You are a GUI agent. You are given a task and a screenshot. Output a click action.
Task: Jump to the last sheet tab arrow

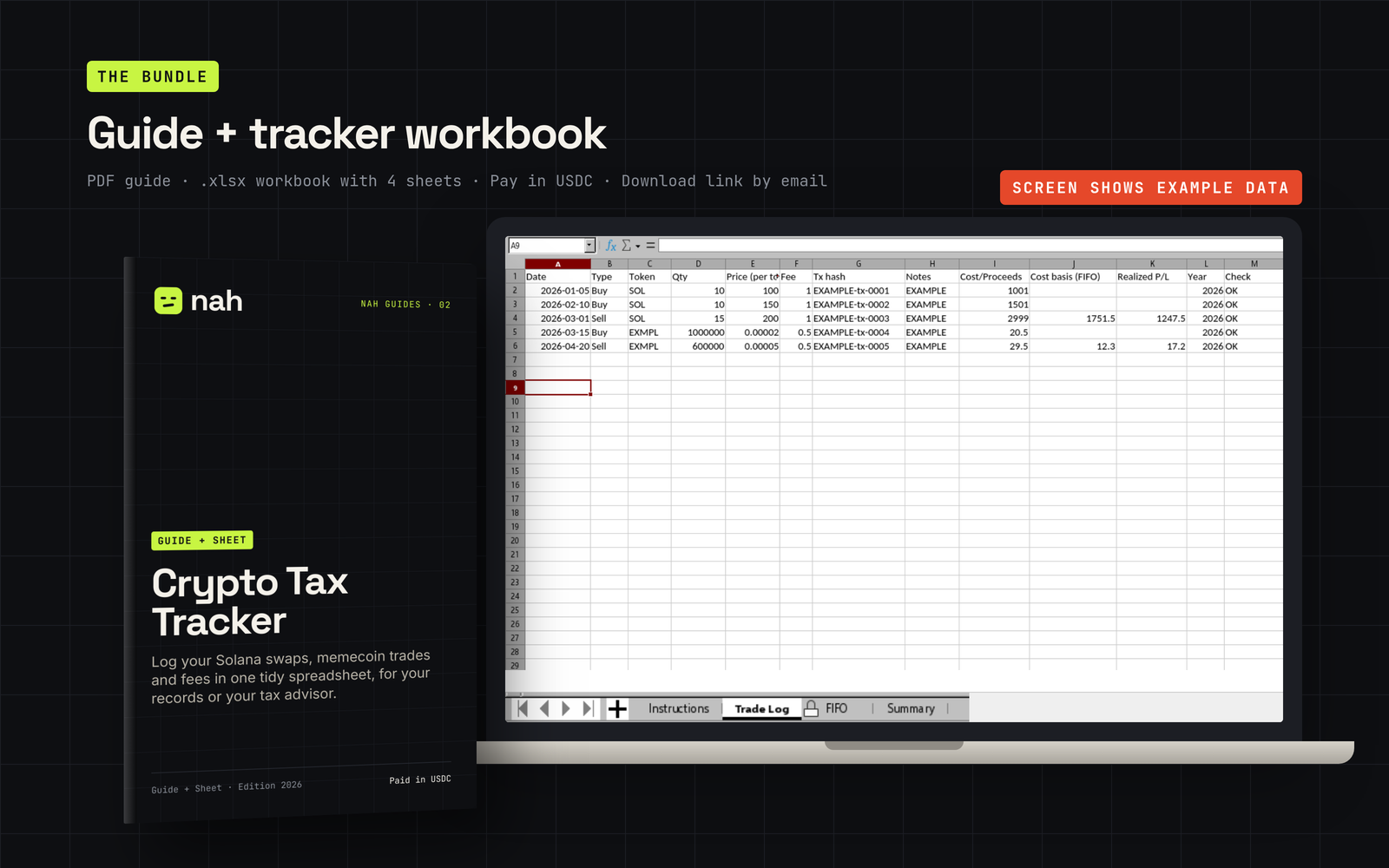[588, 708]
